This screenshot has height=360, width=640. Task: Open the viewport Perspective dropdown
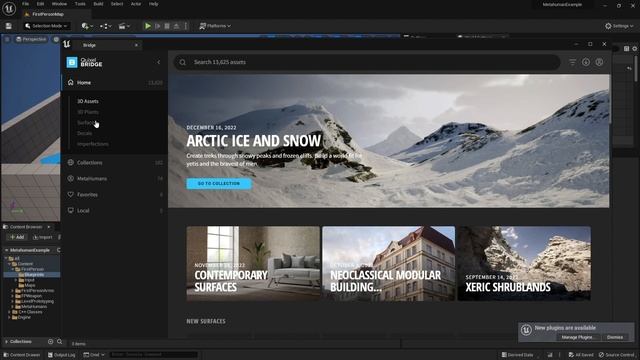[31, 39]
